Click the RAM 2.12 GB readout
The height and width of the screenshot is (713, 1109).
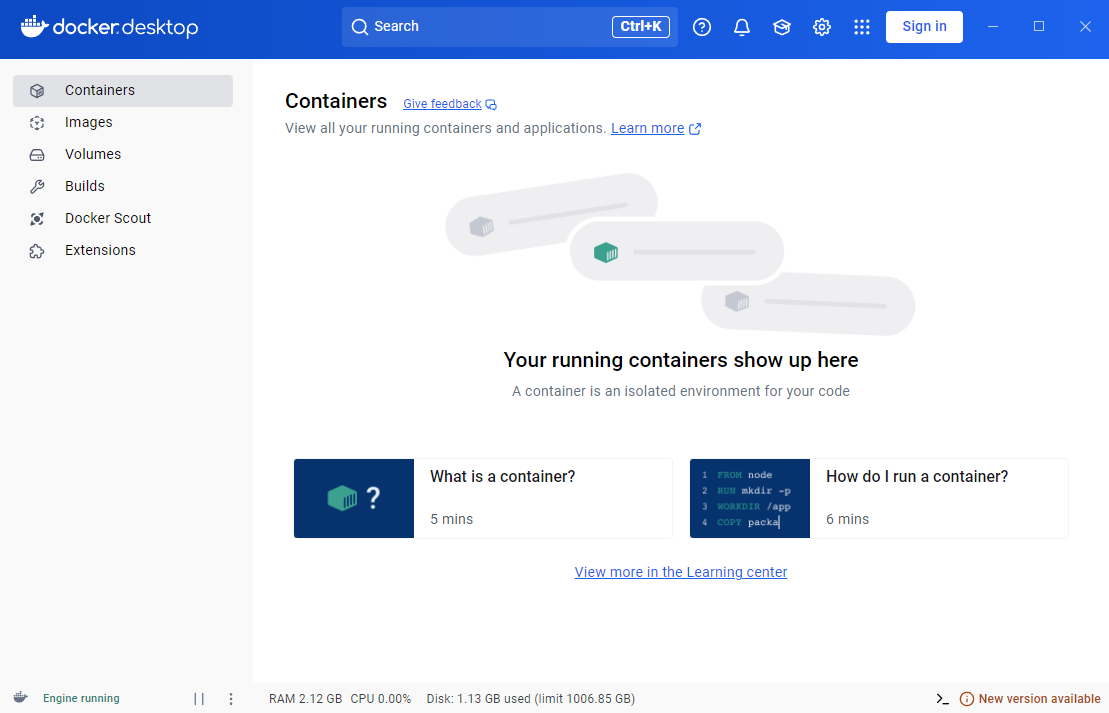tap(305, 699)
